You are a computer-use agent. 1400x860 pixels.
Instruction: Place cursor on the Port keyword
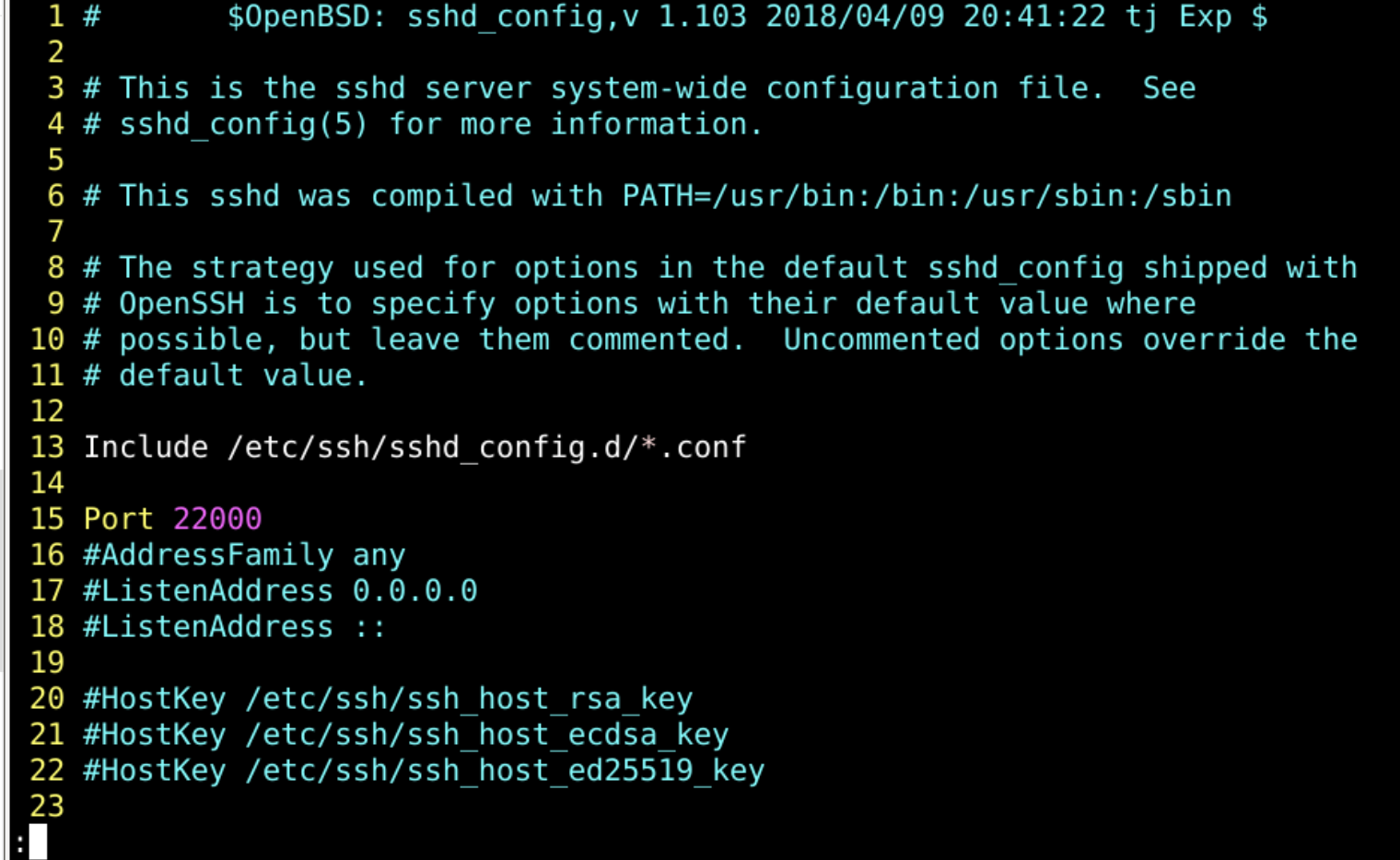(118, 518)
